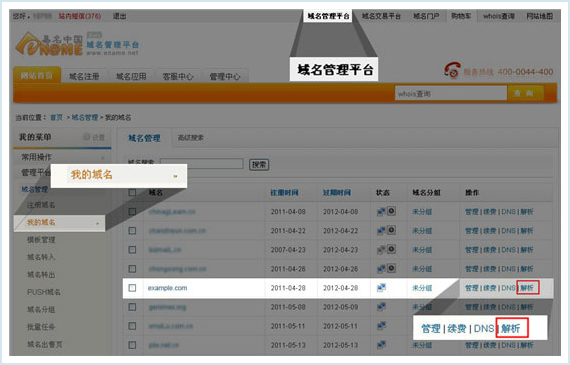Click the 搜索 domain search button
This screenshot has height=365, width=570.
[259, 165]
